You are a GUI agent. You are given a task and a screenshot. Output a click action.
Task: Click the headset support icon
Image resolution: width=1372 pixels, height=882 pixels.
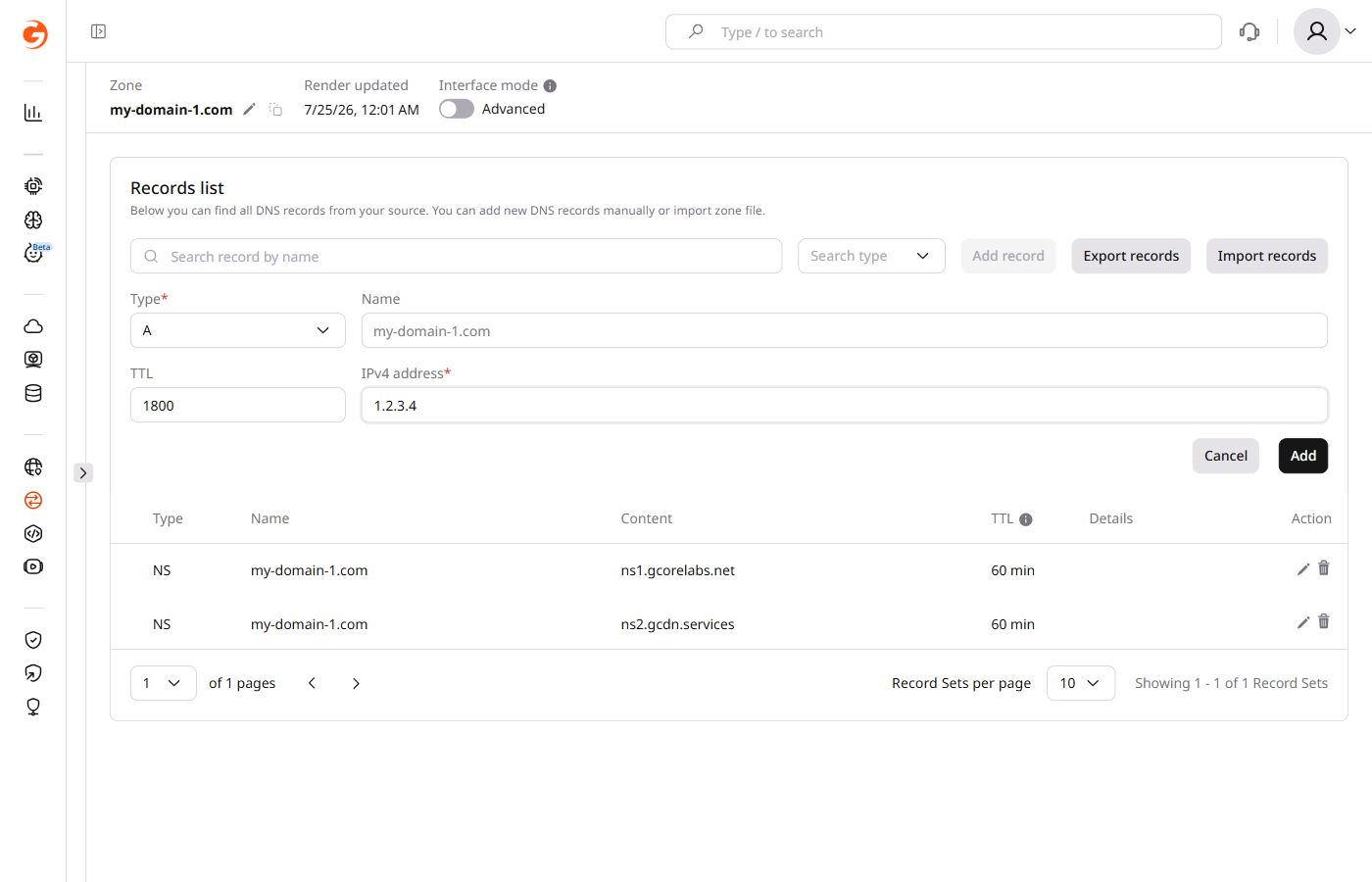point(1249,32)
